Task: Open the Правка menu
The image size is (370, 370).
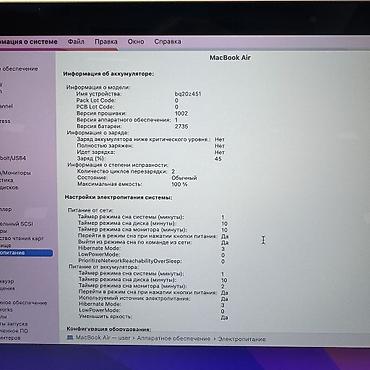Action: click(106, 42)
